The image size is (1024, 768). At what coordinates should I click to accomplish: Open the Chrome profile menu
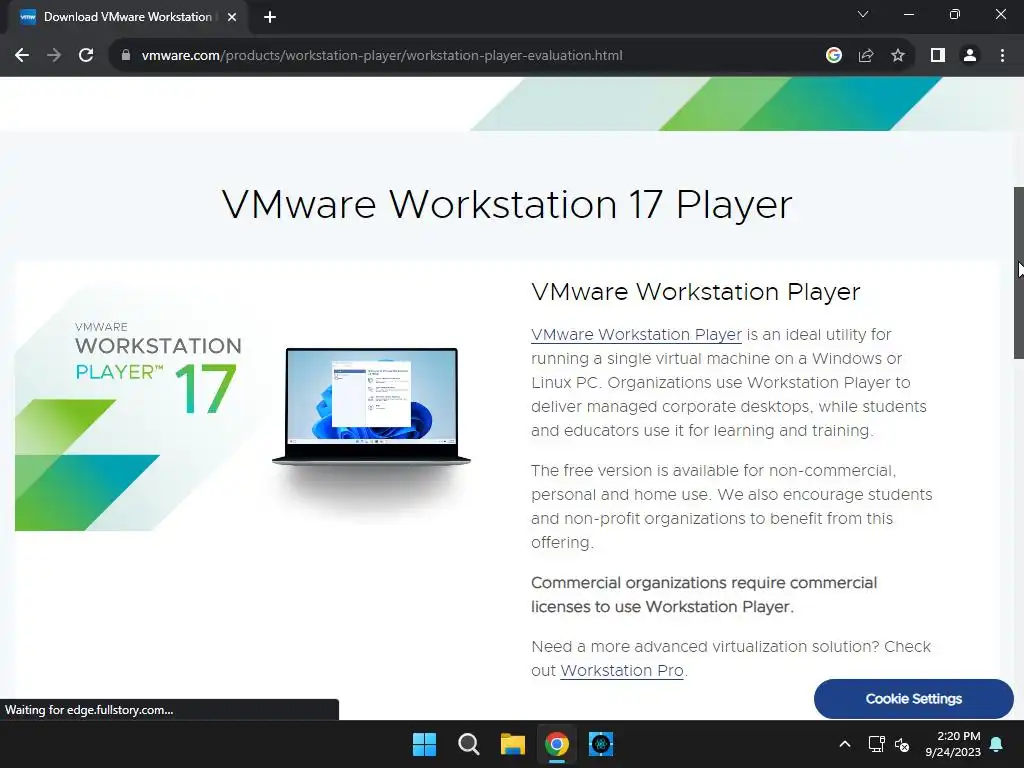[x=970, y=56]
